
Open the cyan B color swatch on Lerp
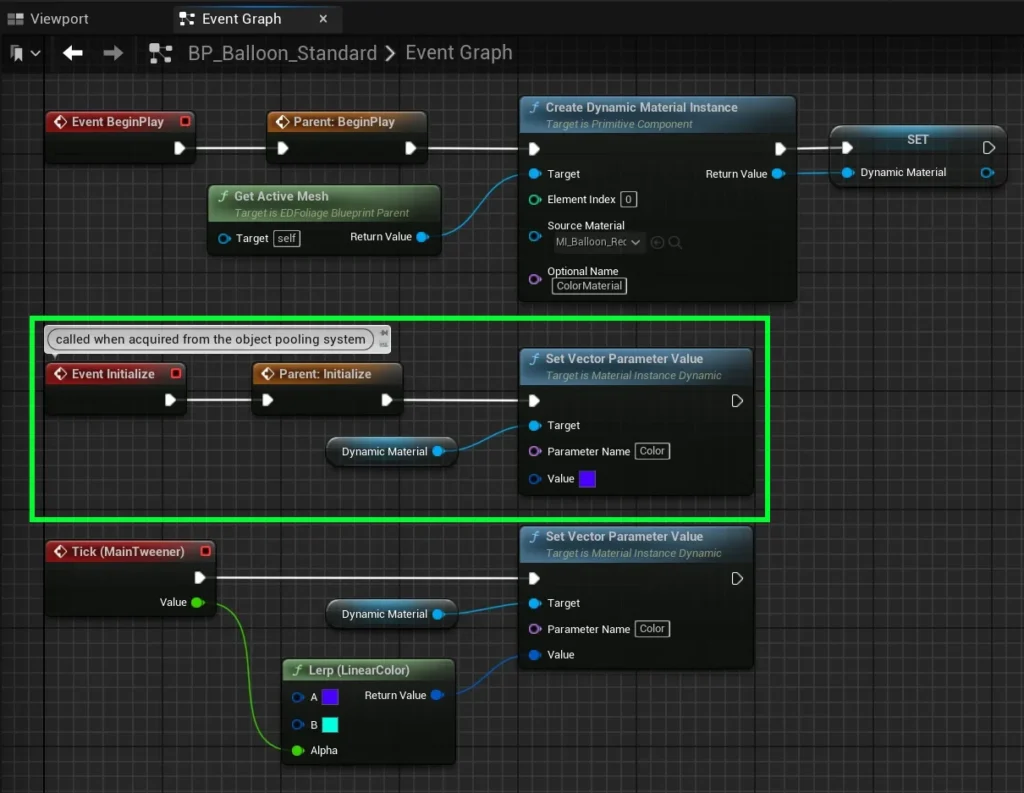[330, 725]
